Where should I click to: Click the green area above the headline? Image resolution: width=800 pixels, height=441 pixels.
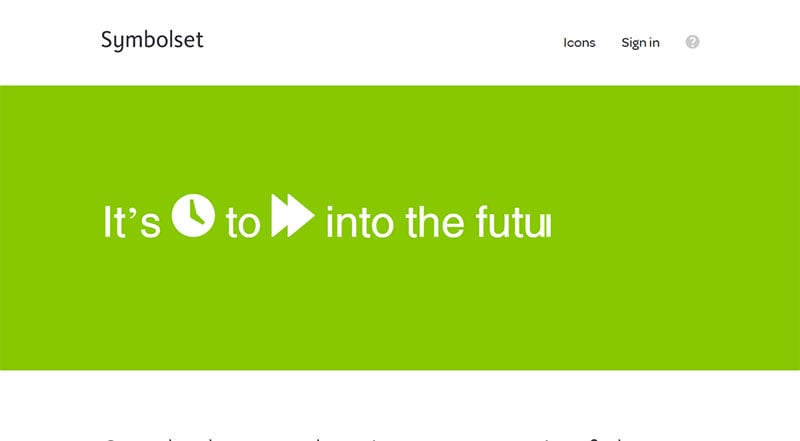tap(400, 138)
